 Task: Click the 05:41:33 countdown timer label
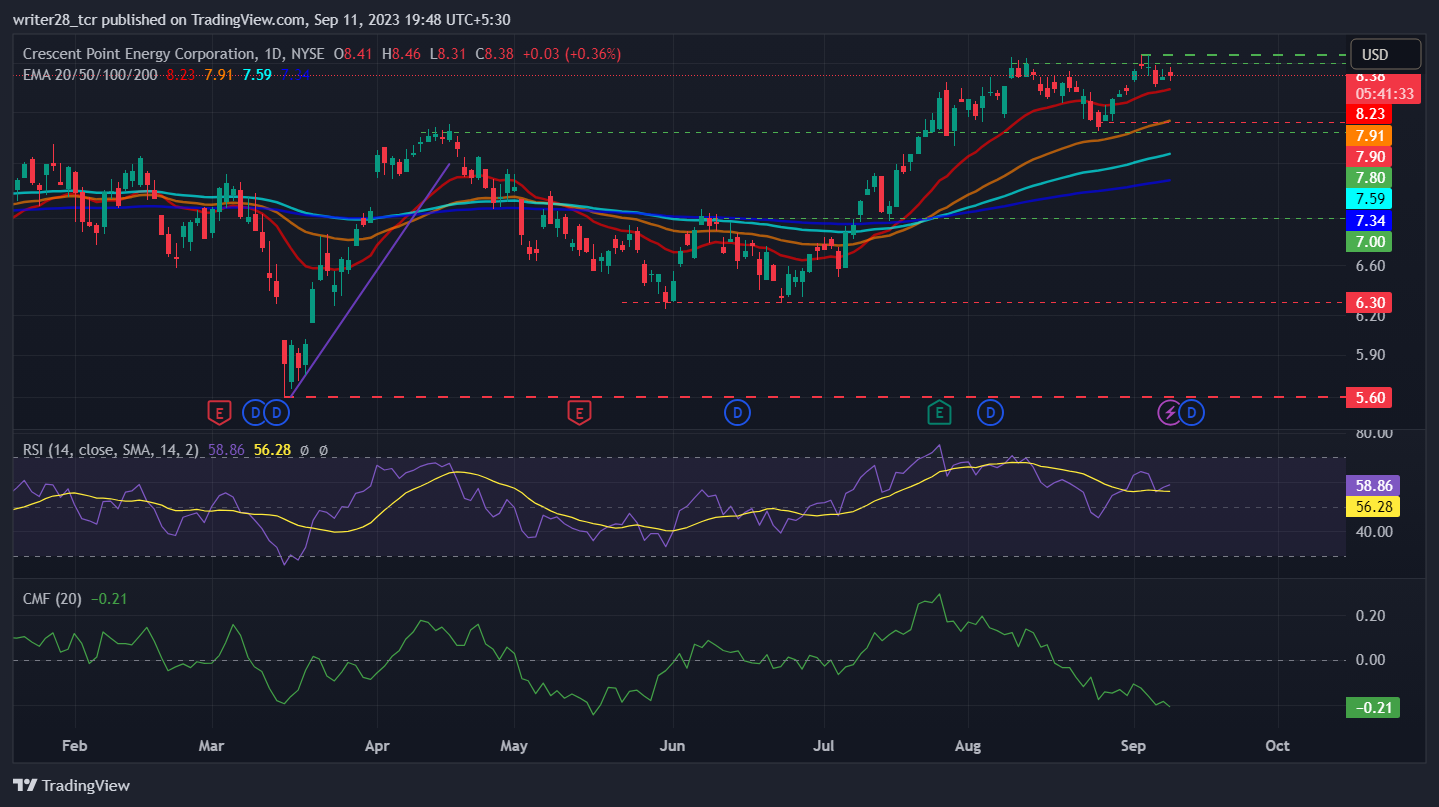point(1384,93)
